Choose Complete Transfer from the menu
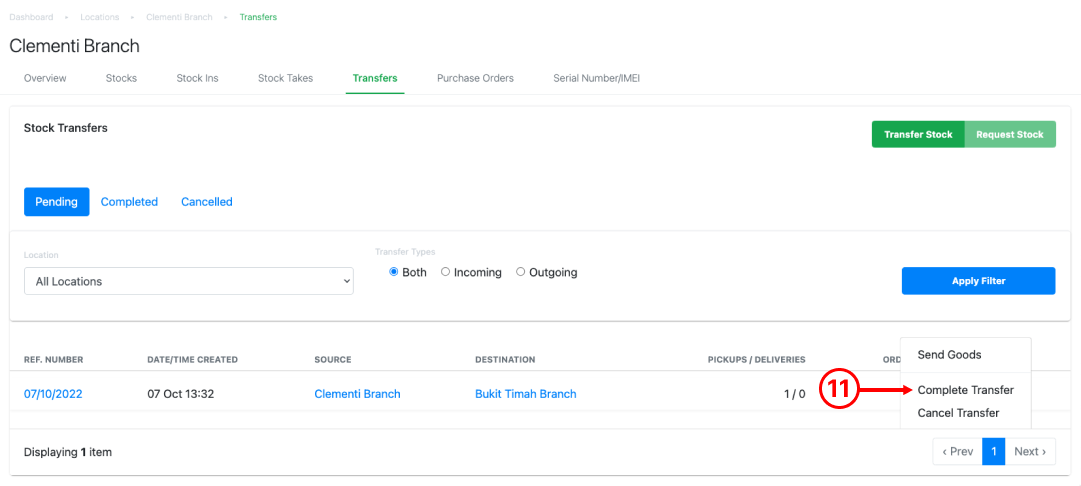Viewport: 1081px width, 486px height. pos(965,390)
